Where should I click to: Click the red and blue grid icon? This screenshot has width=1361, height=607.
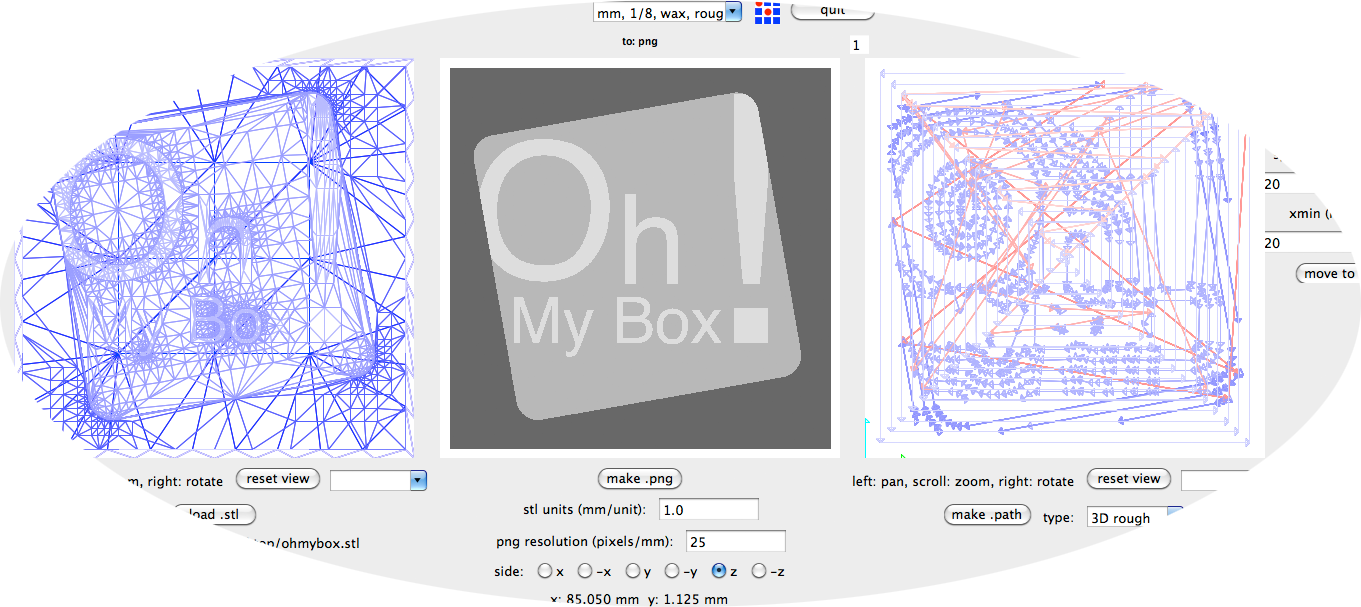pos(767,12)
